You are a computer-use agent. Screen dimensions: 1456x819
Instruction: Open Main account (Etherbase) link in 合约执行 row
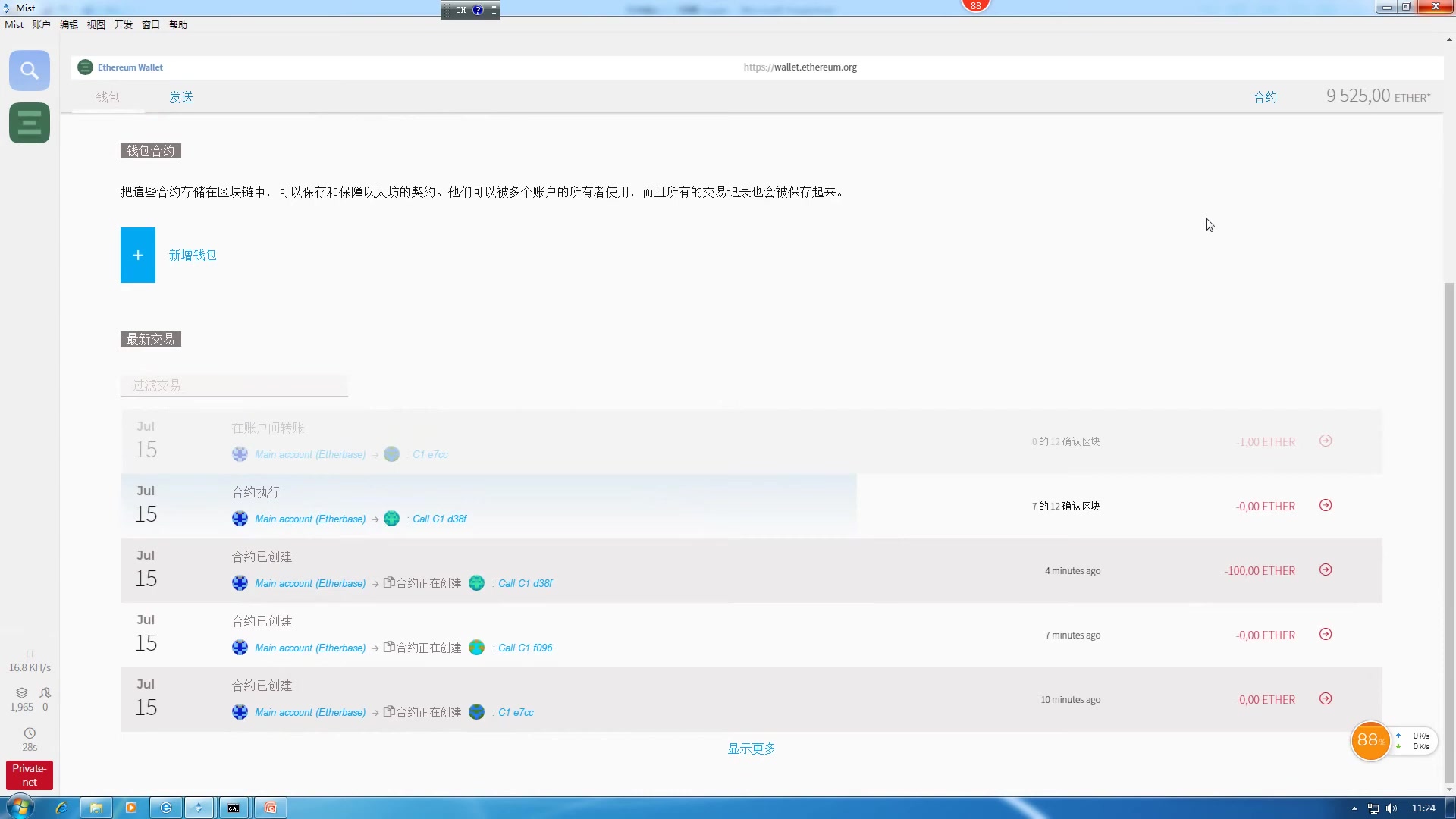(x=310, y=519)
